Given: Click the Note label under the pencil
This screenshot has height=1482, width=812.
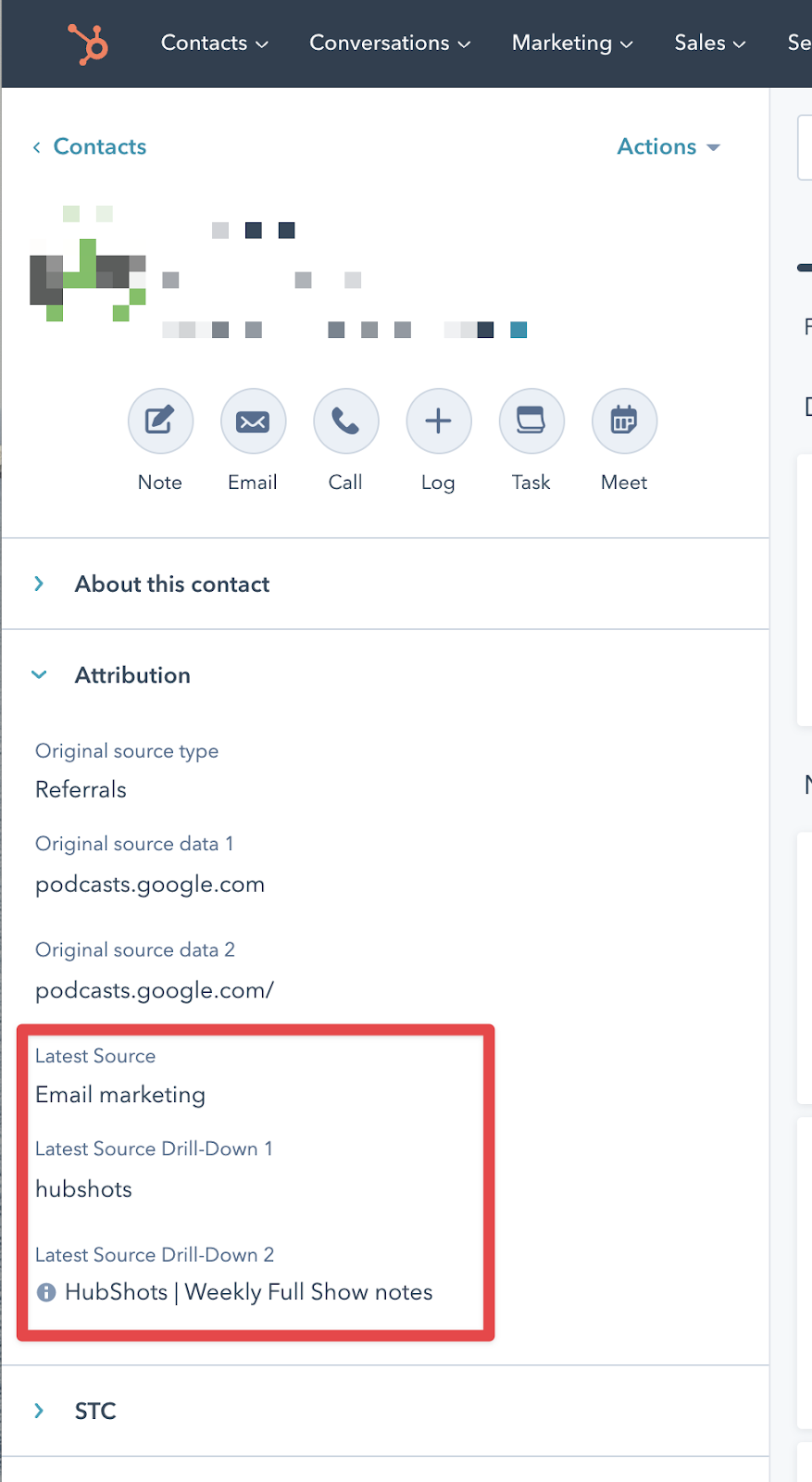Looking at the screenshot, I should (x=160, y=483).
